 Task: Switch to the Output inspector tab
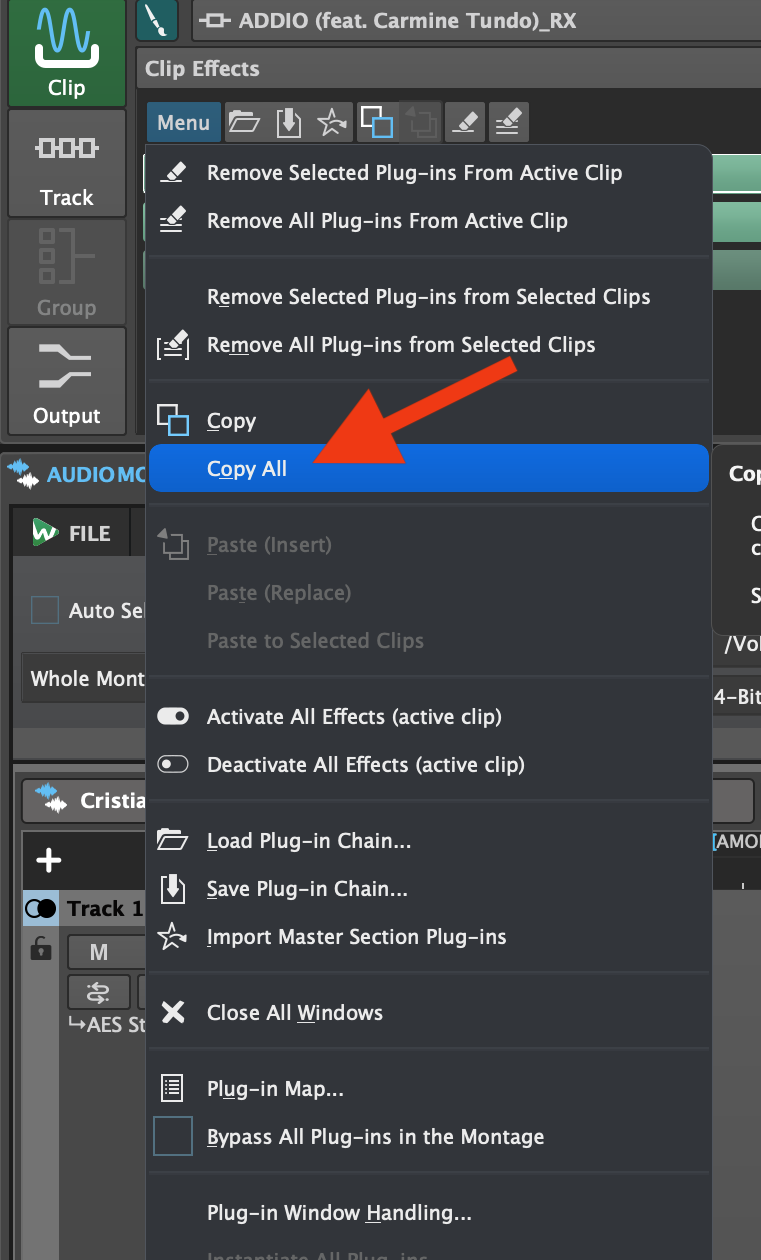point(66,382)
